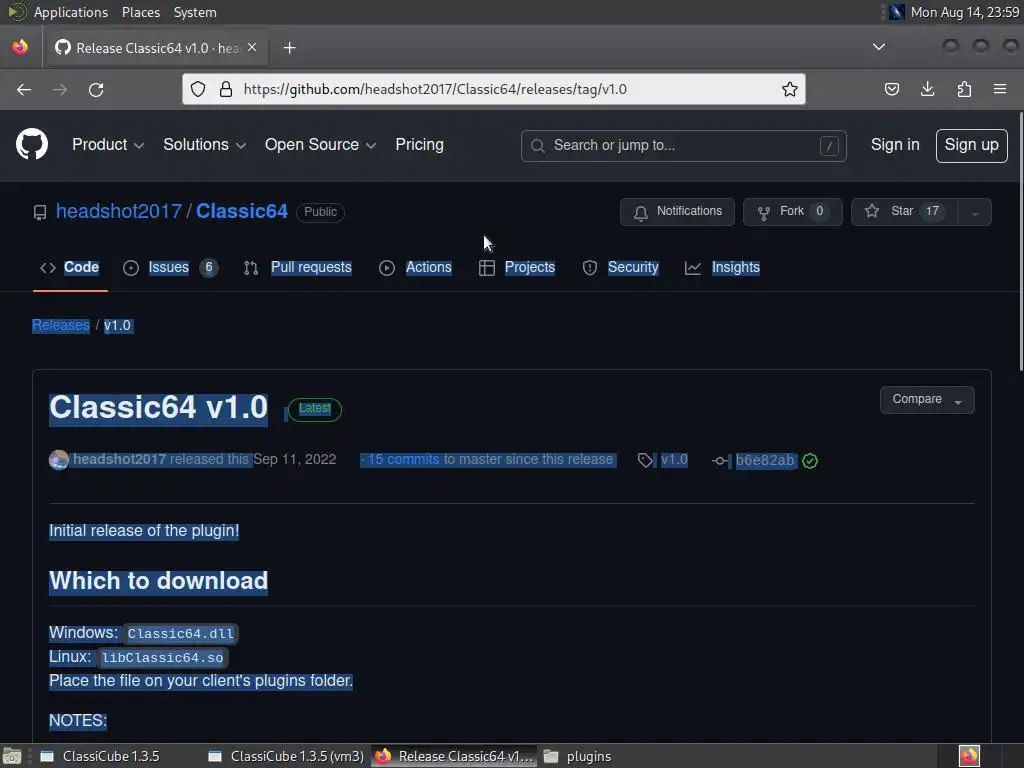Click the Firefox logo in the tab bar

click(x=20, y=47)
